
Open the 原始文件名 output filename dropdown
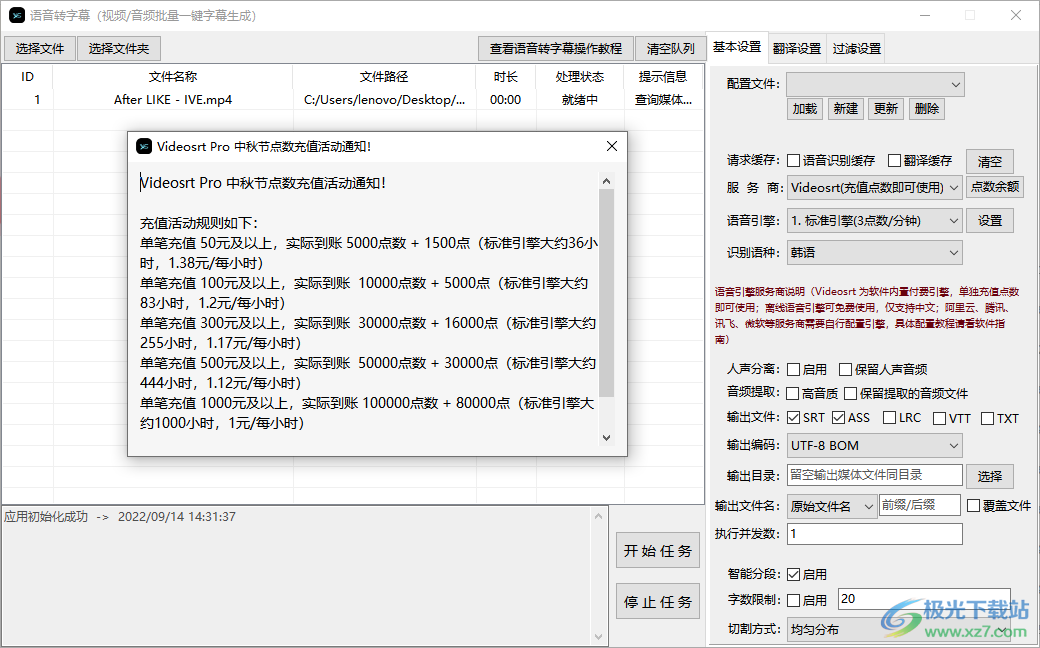(x=832, y=506)
